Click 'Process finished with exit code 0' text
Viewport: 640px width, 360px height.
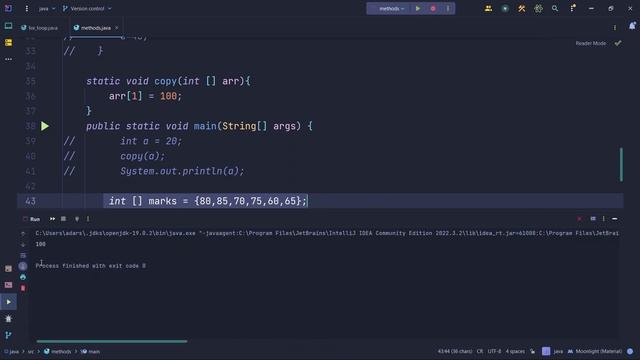(x=90, y=266)
